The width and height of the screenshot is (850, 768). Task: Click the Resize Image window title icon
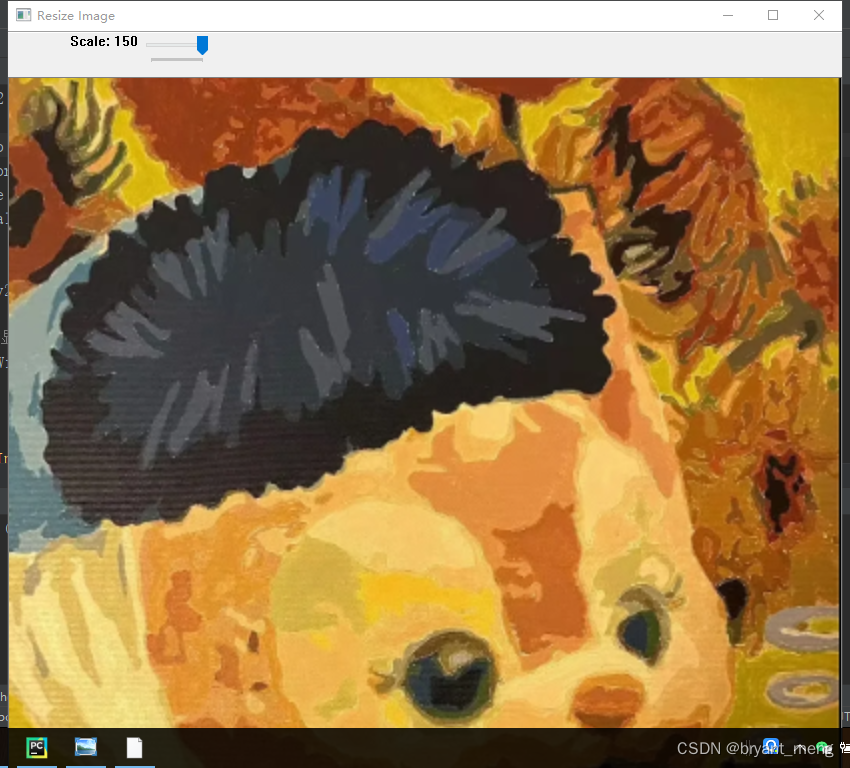23,15
